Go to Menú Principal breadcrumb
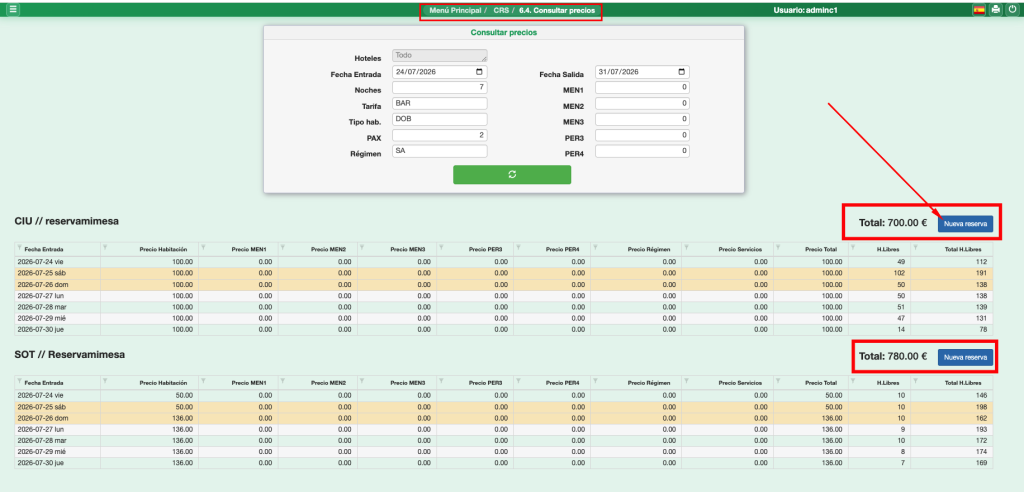Screen dimensions: 1024x492 455,10
